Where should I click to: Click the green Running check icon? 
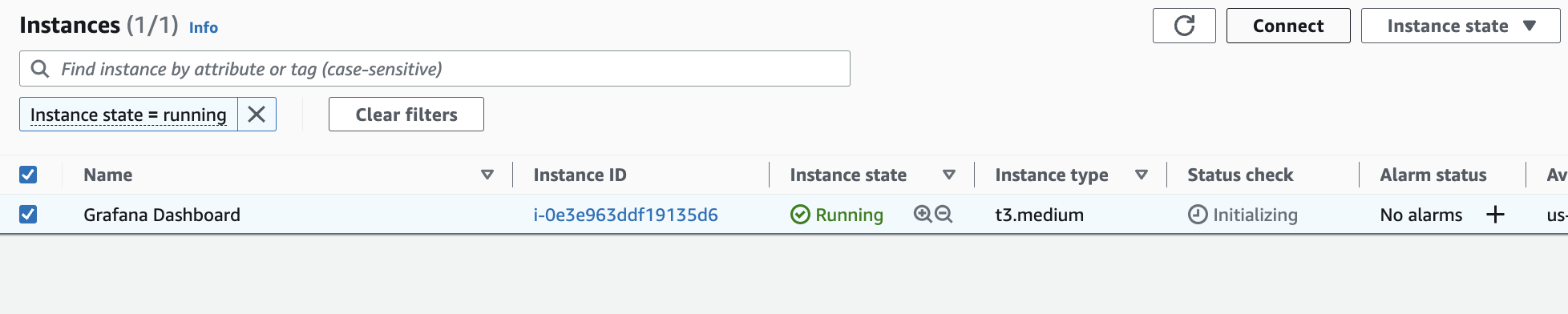[x=800, y=215]
